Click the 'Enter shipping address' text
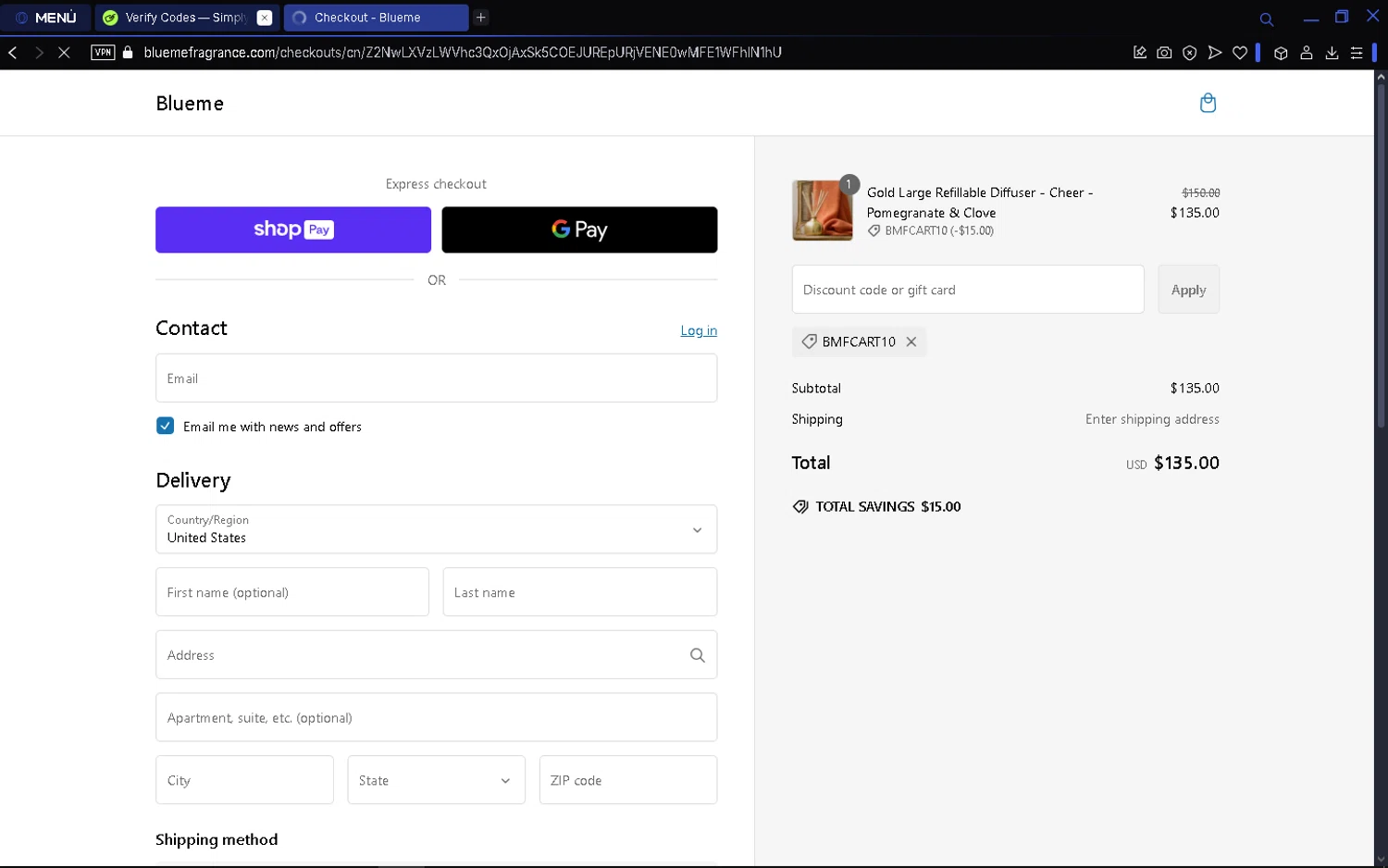1388x868 pixels. [x=1152, y=419]
